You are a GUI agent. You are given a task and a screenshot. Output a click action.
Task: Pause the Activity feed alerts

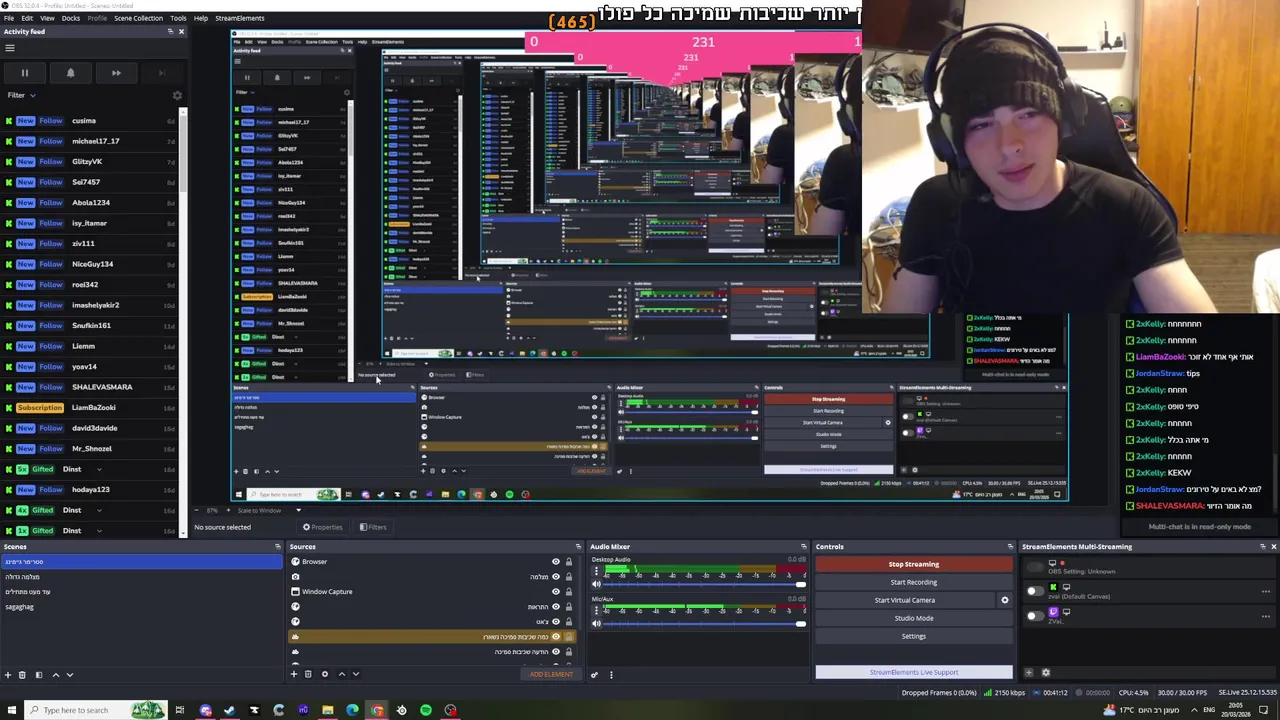(x=25, y=73)
